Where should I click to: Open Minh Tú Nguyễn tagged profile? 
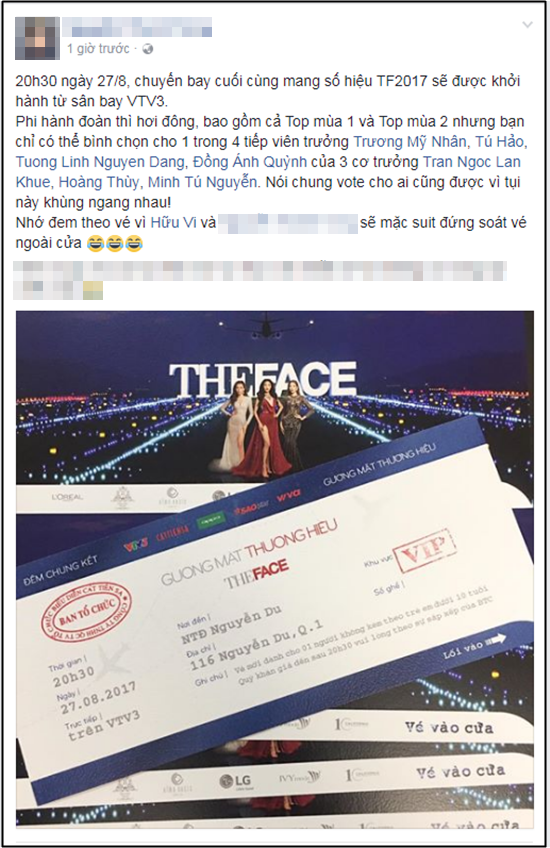(202, 182)
